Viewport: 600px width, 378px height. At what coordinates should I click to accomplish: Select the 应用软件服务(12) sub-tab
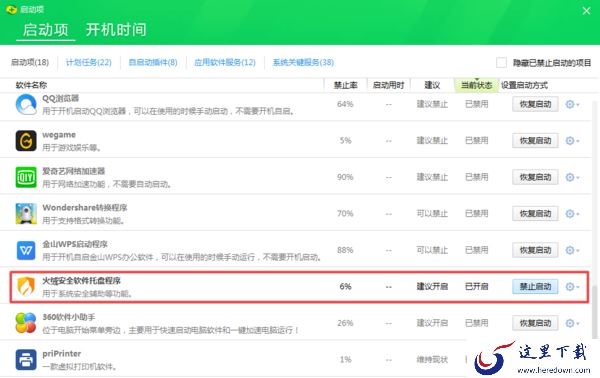(x=225, y=62)
